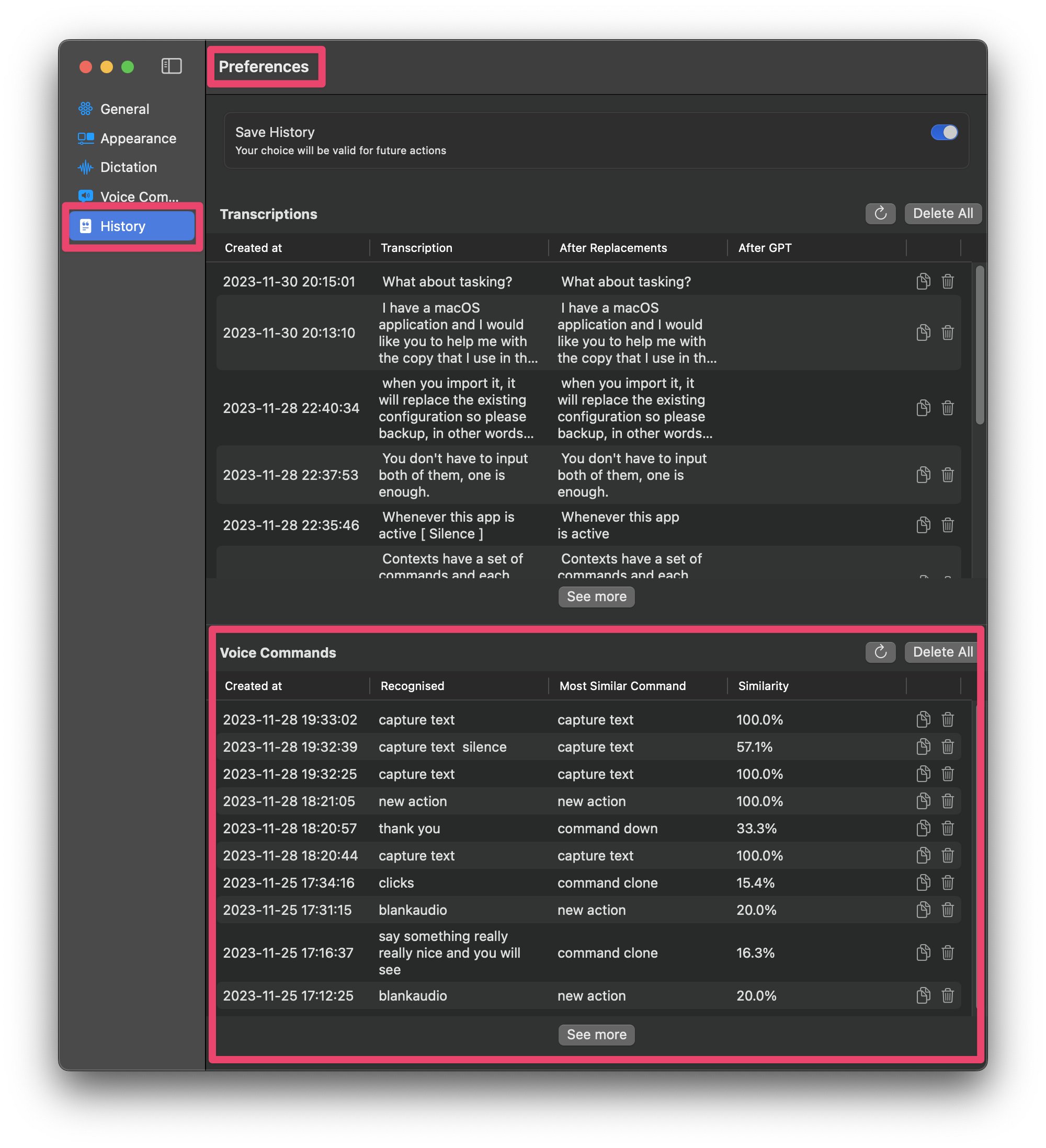1046x1148 pixels.
Task: Click the refresh icon beside Transcriptions
Action: click(x=880, y=213)
